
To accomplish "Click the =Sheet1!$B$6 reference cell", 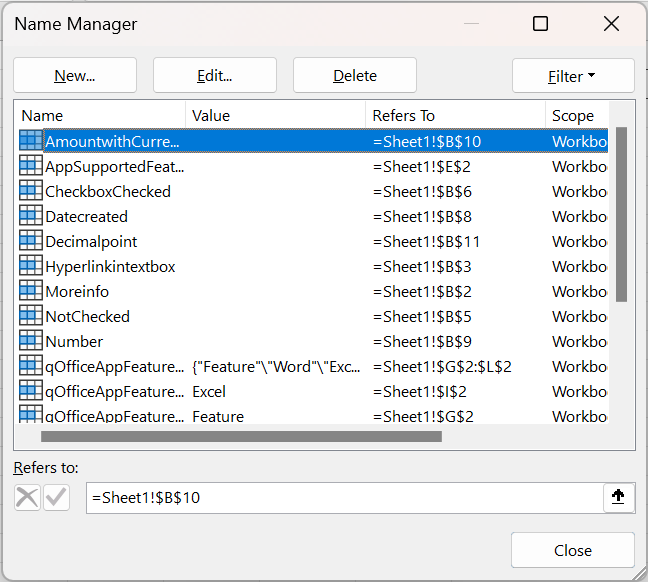I will (x=422, y=191).
